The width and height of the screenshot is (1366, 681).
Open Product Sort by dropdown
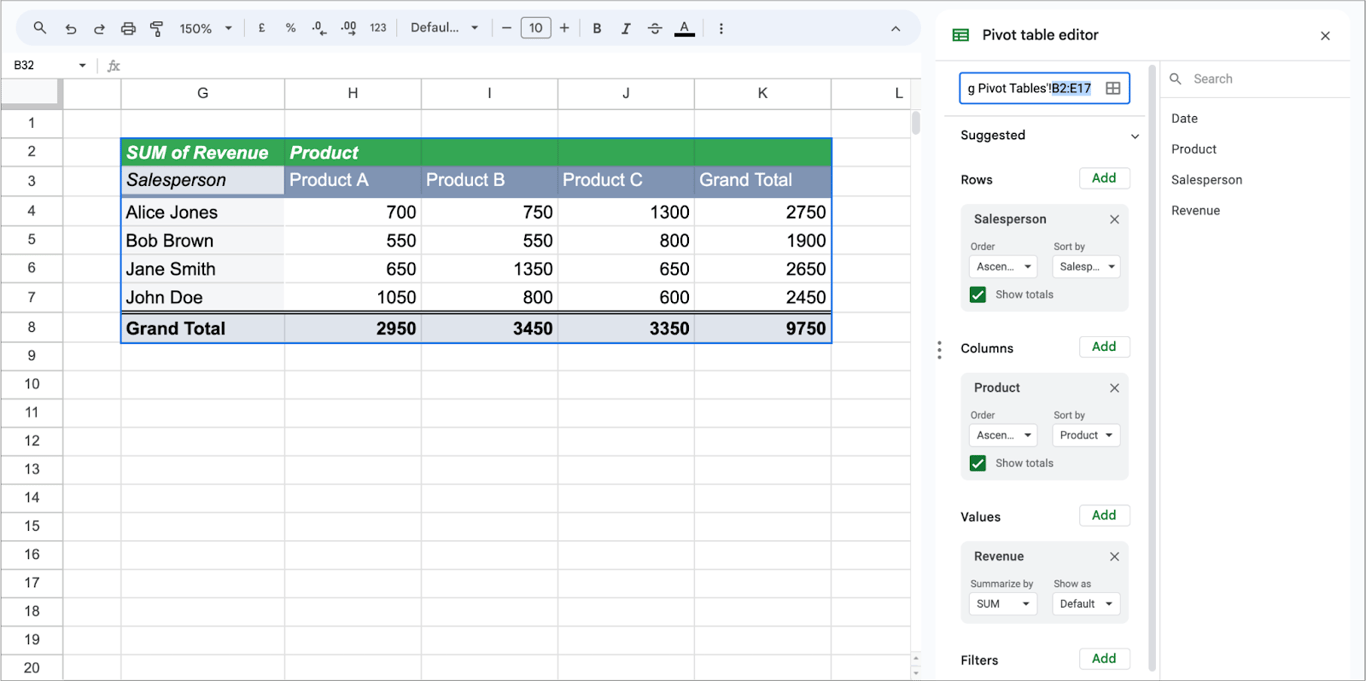tap(1086, 435)
